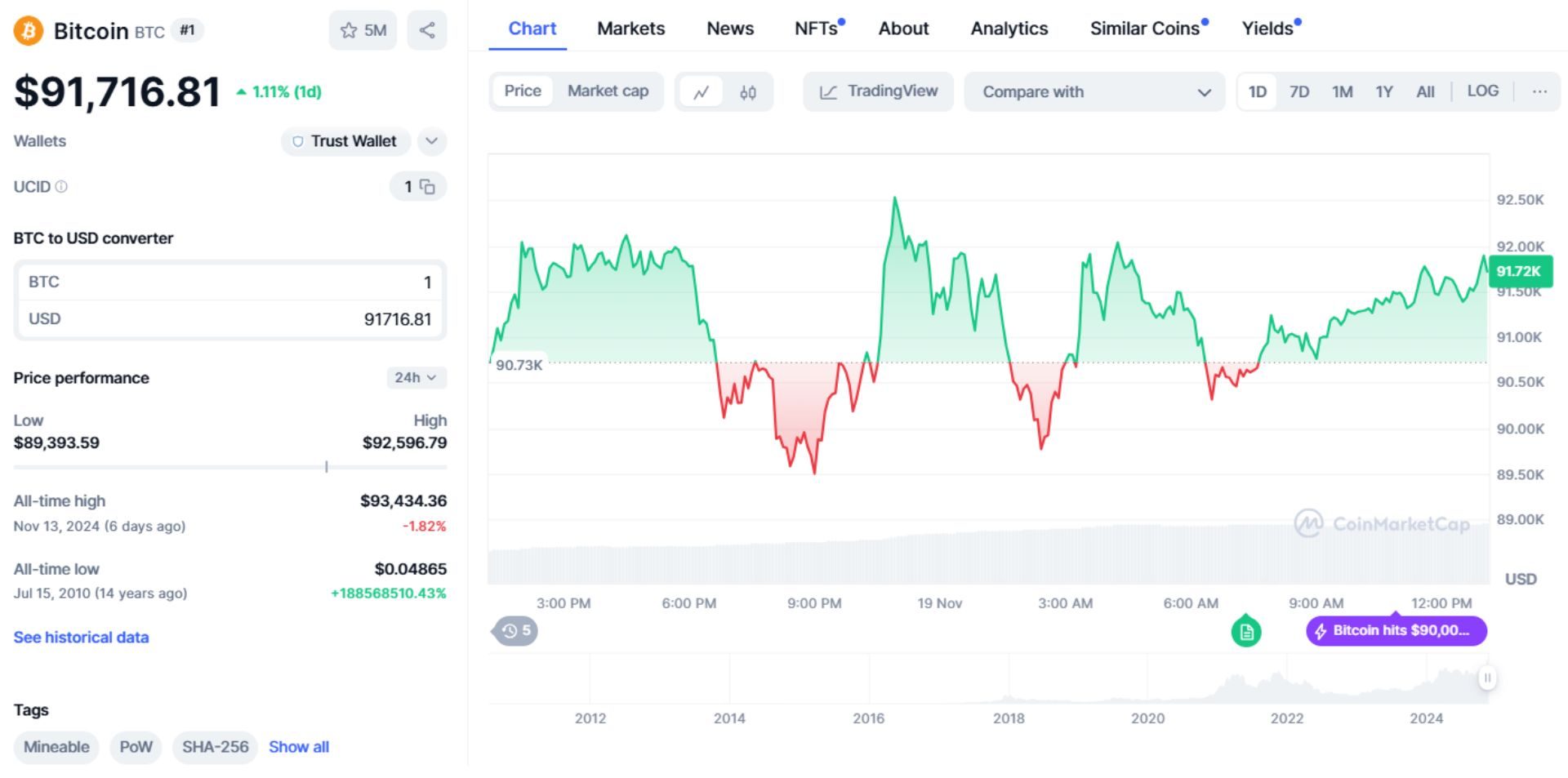Open the three-dots more options menu
1568x778 pixels.
tap(1539, 91)
